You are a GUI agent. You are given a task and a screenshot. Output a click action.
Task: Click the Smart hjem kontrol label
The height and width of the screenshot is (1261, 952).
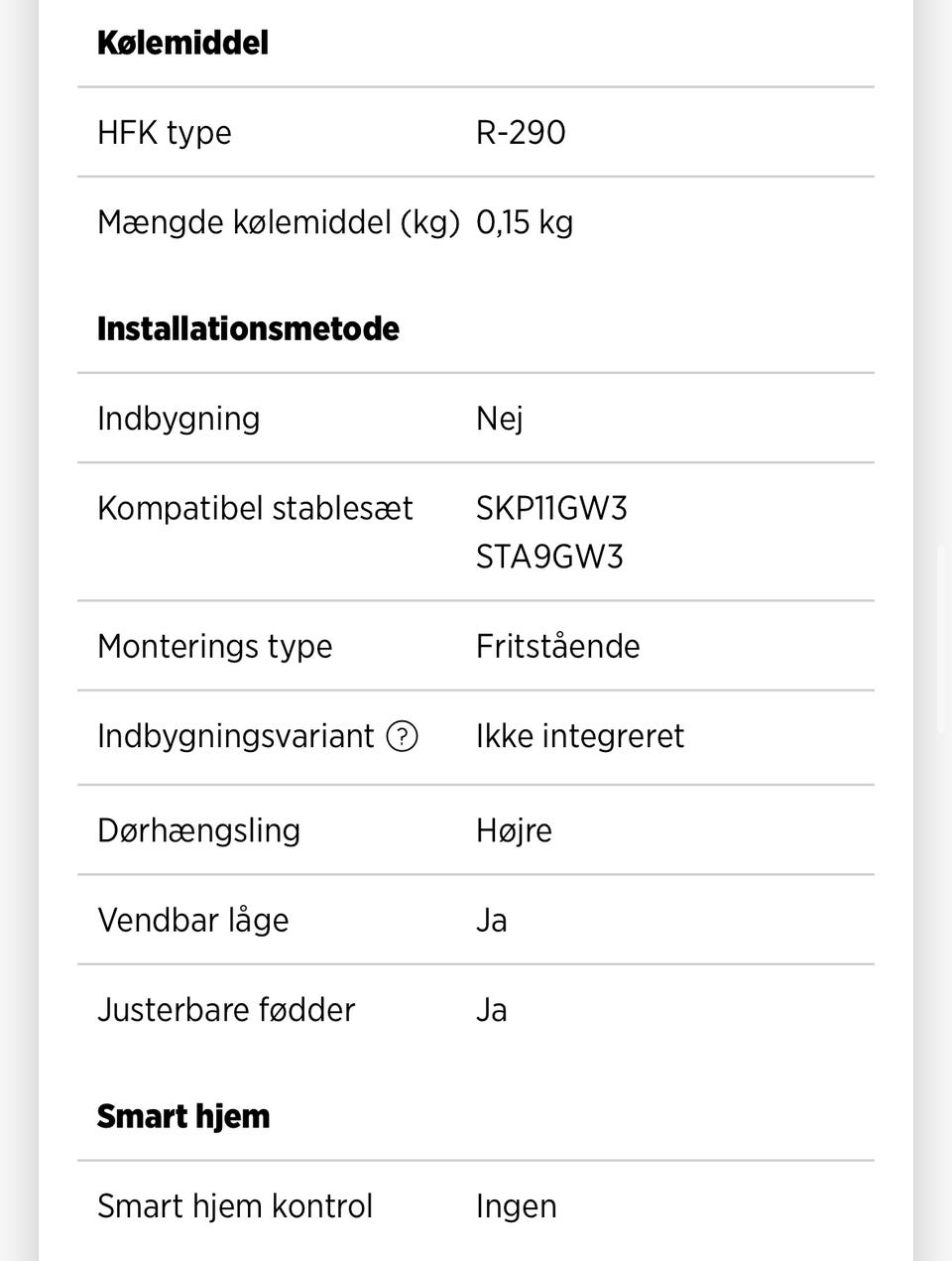tap(235, 1205)
